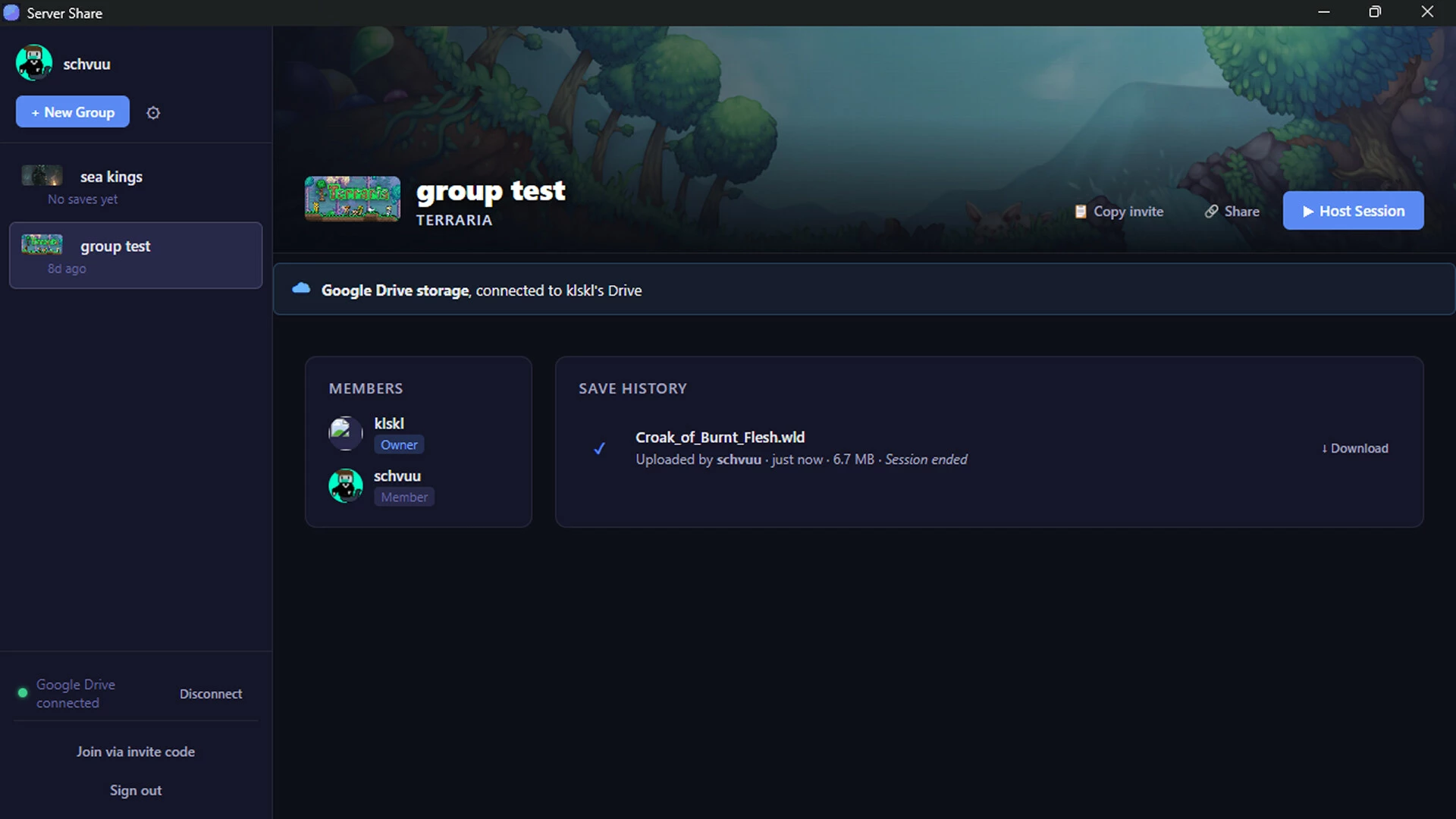The image size is (1456, 819).
Task: Download the Croak_of_Burnt_Flesh.wld save
Action: click(1355, 448)
